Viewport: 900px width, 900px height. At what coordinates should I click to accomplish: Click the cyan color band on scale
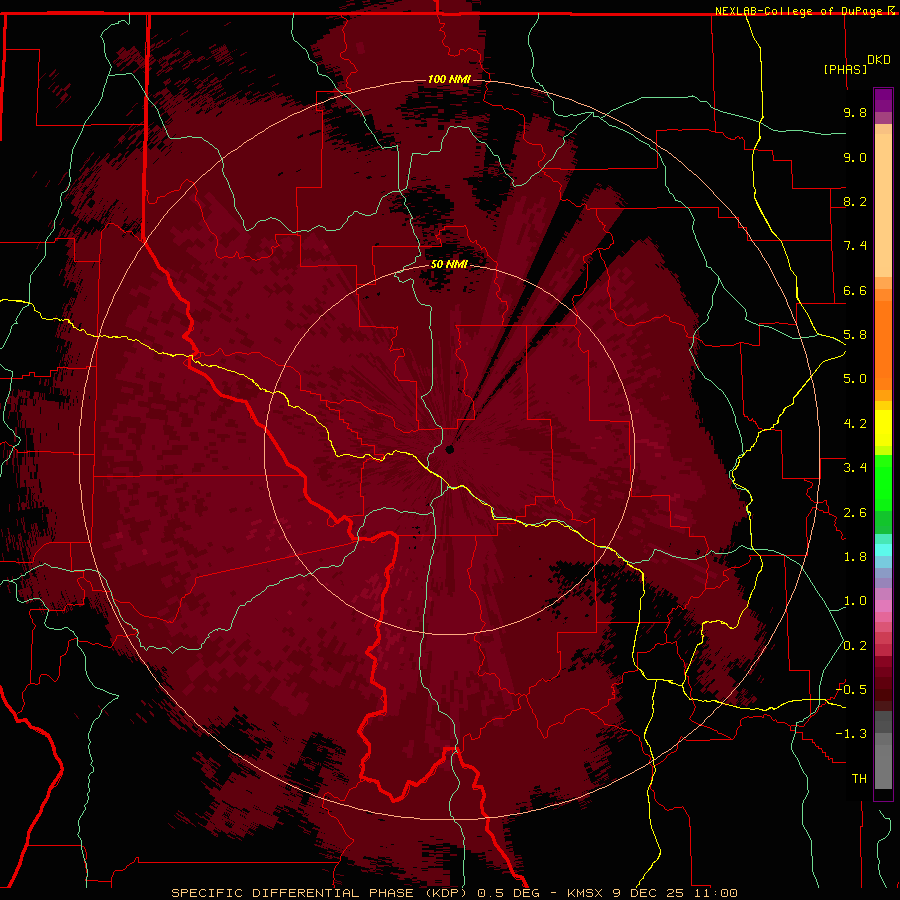tap(883, 549)
